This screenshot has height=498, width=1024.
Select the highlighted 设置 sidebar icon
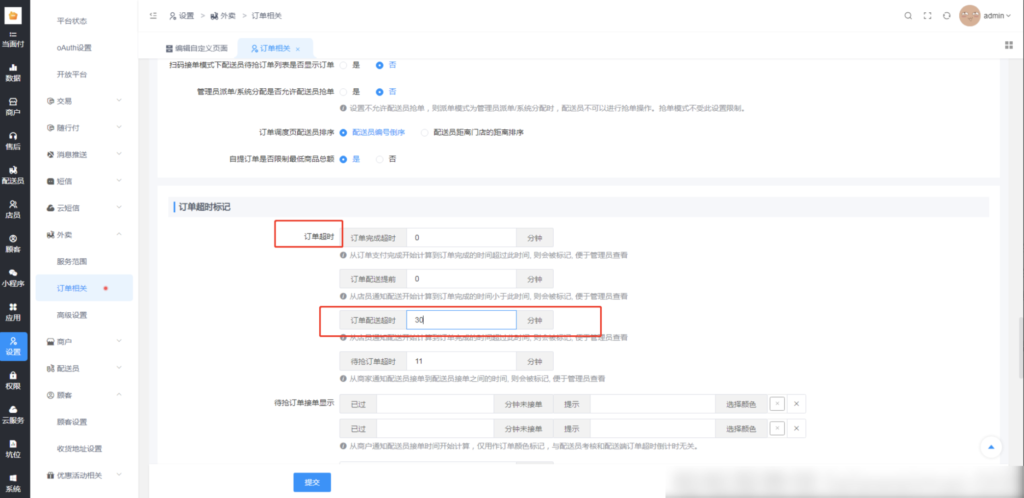click(13, 347)
